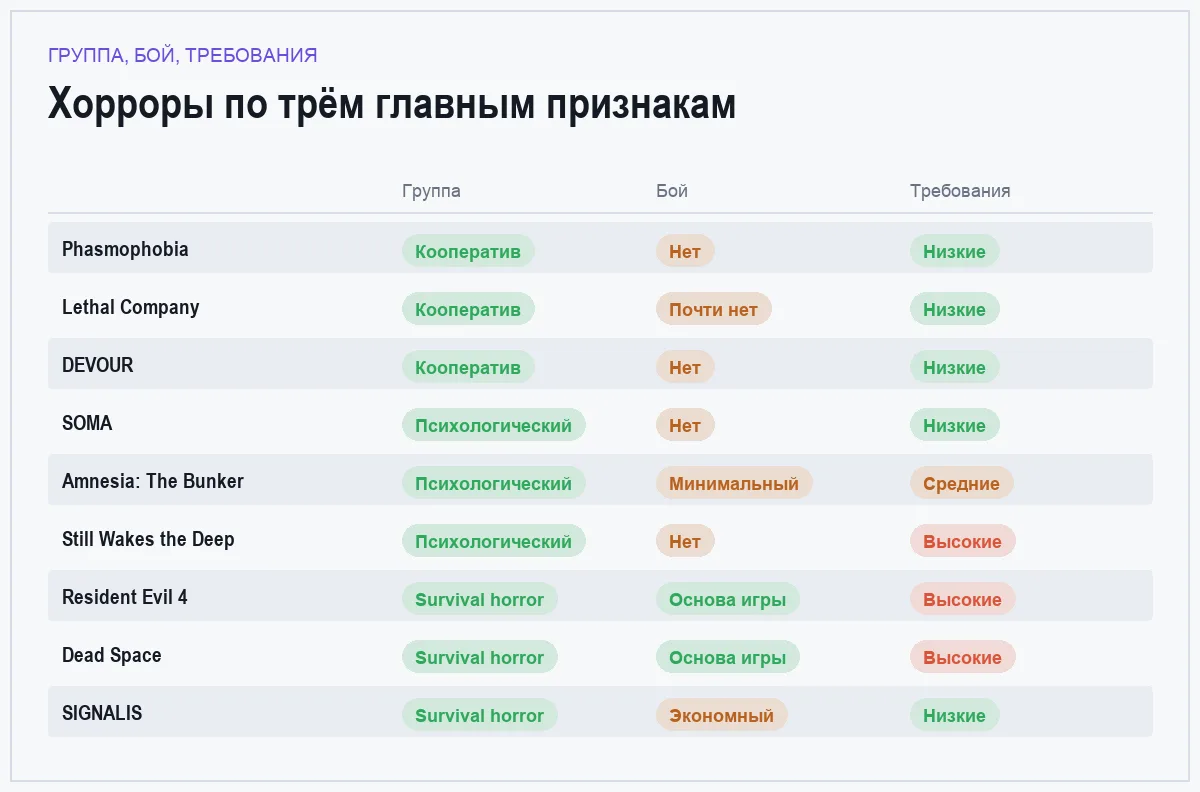Click Низкие tag in DEVOUR row
The image size is (1200, 792).
955,367
